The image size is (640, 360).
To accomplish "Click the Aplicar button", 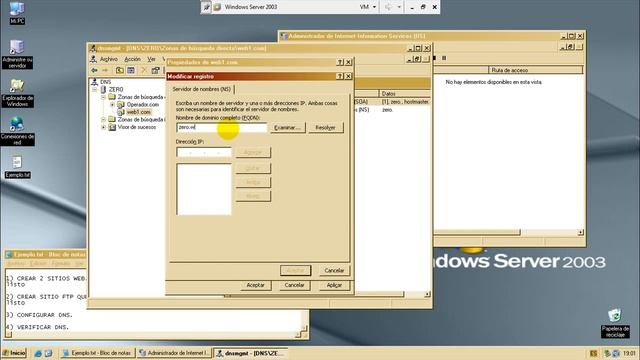I will pos(334,285).
